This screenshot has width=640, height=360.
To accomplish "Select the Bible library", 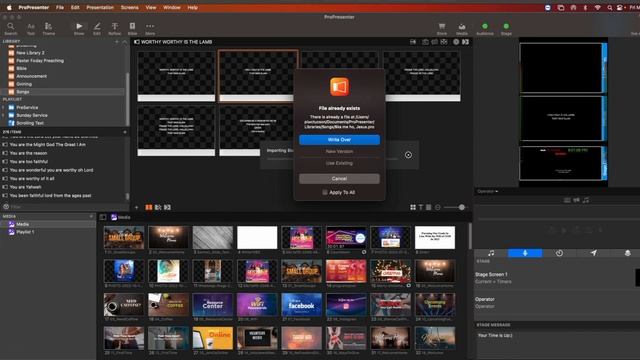I will coord(21,69).
